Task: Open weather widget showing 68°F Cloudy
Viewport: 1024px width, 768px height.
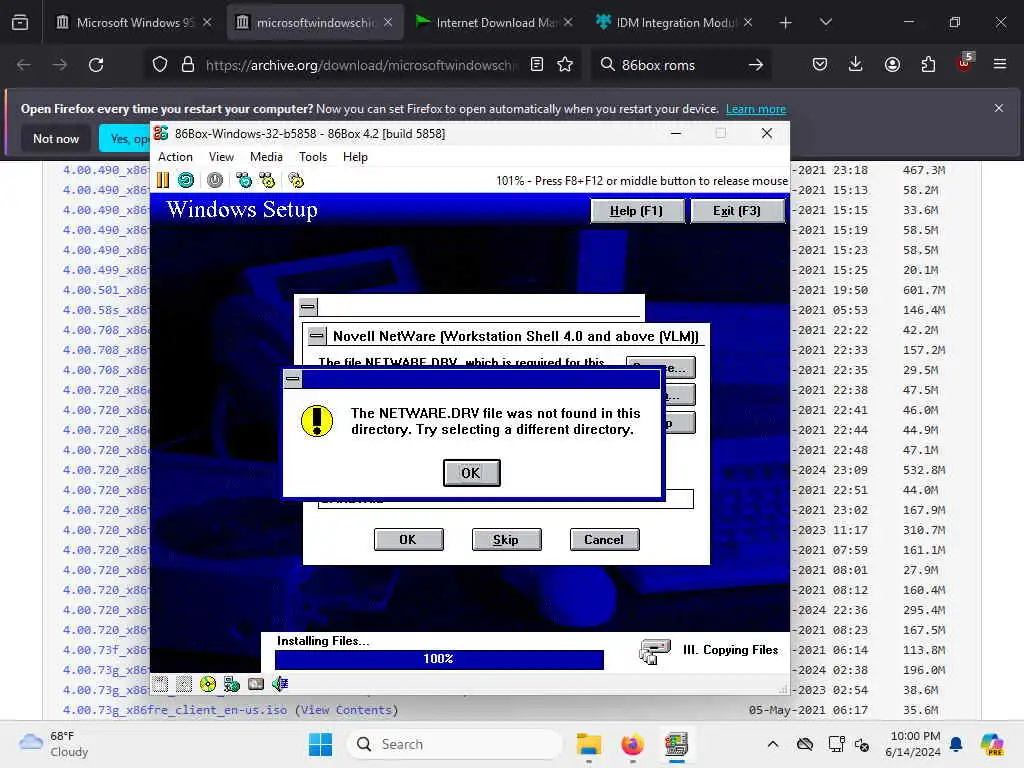Action: (x=54, y=744)
